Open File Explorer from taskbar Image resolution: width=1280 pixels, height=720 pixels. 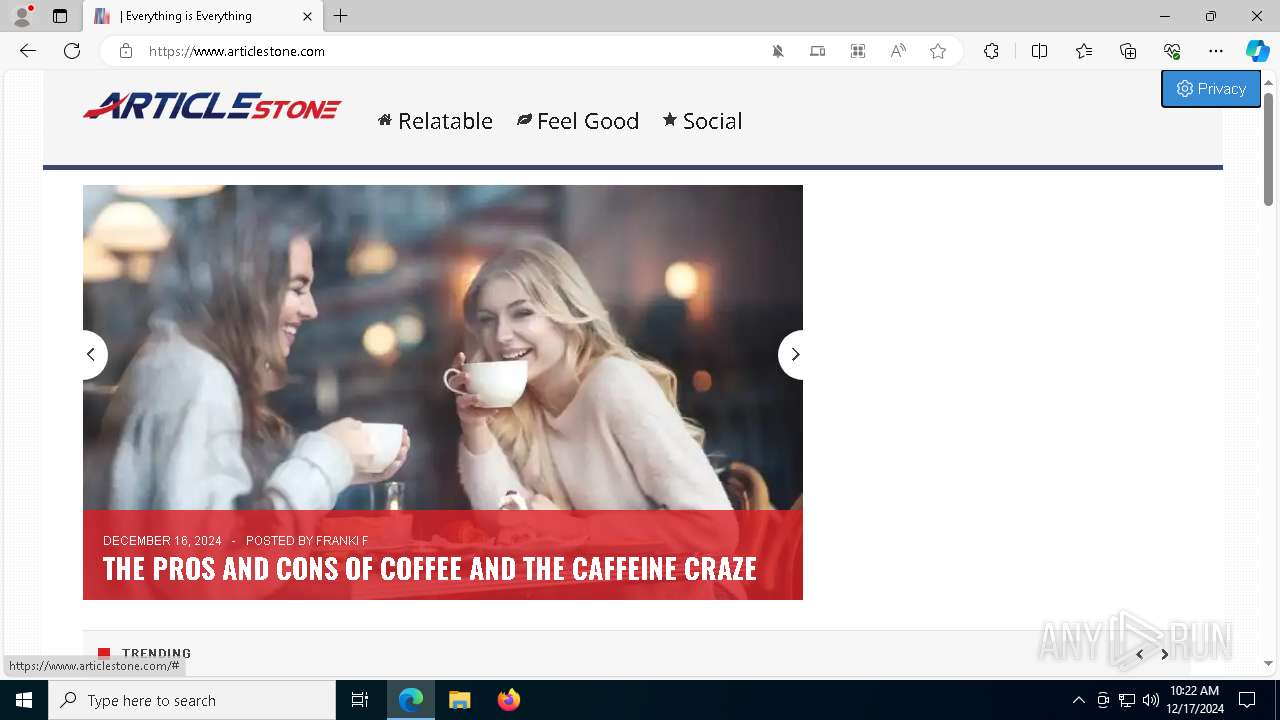tap(460, 700)
